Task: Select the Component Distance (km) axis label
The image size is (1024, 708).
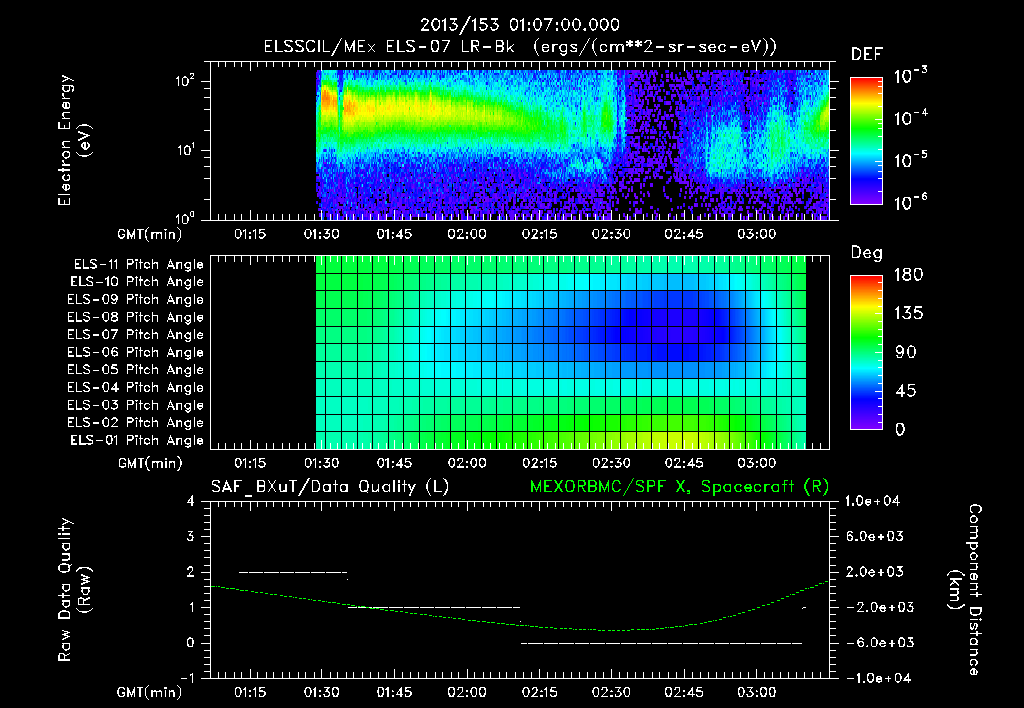Action: pyautogui.click(x=965, y=590)
